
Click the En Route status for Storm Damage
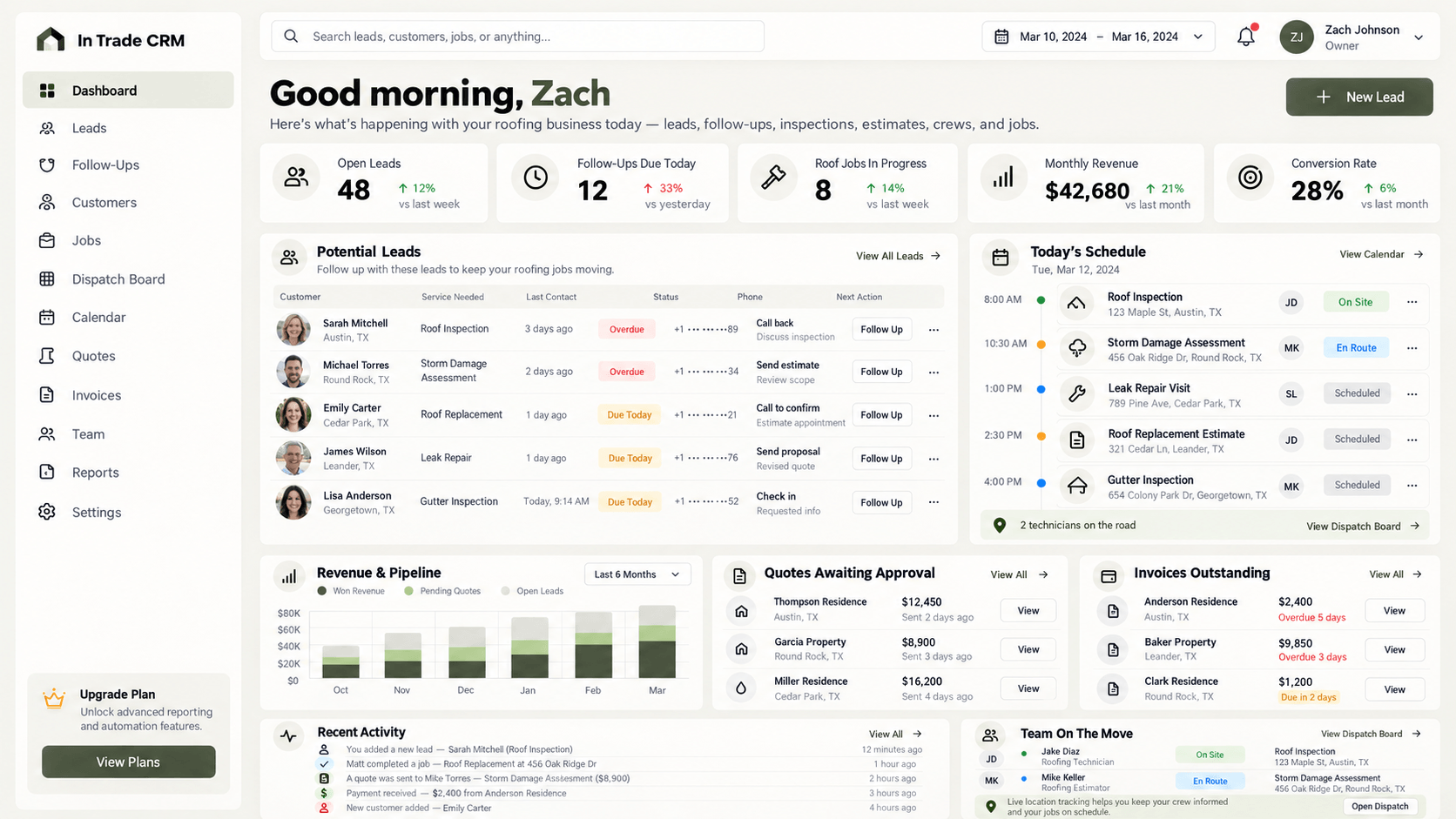[1356, 347]
